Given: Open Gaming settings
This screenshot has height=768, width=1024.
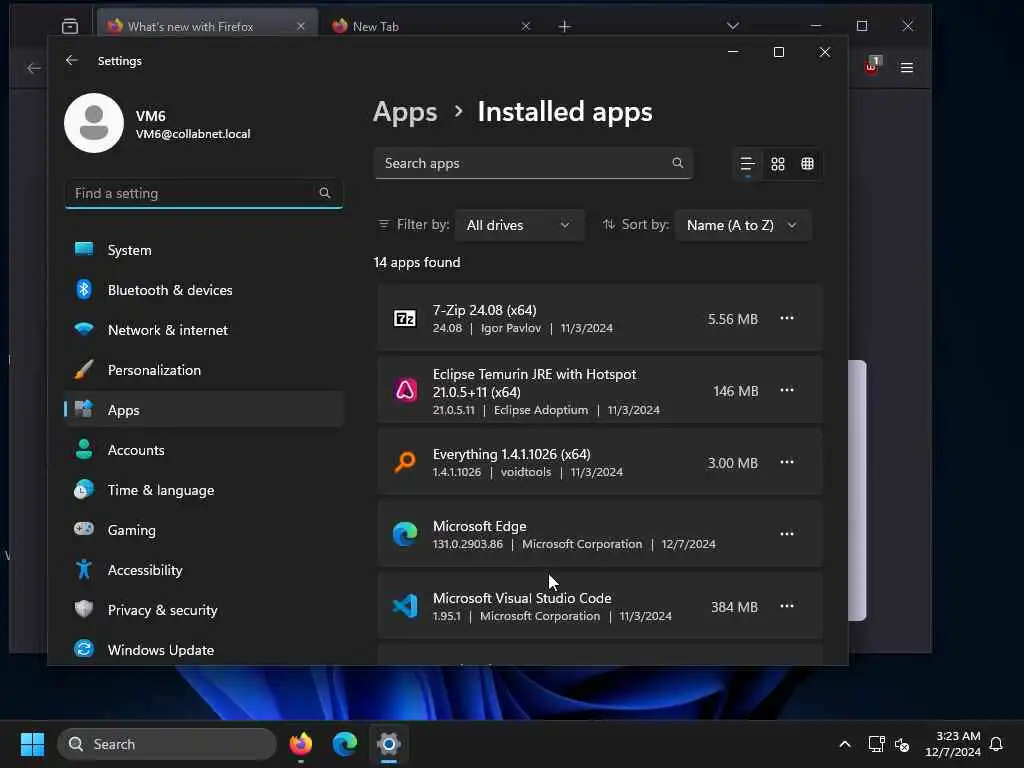Looking at the screenshot, I should (204, 530).
